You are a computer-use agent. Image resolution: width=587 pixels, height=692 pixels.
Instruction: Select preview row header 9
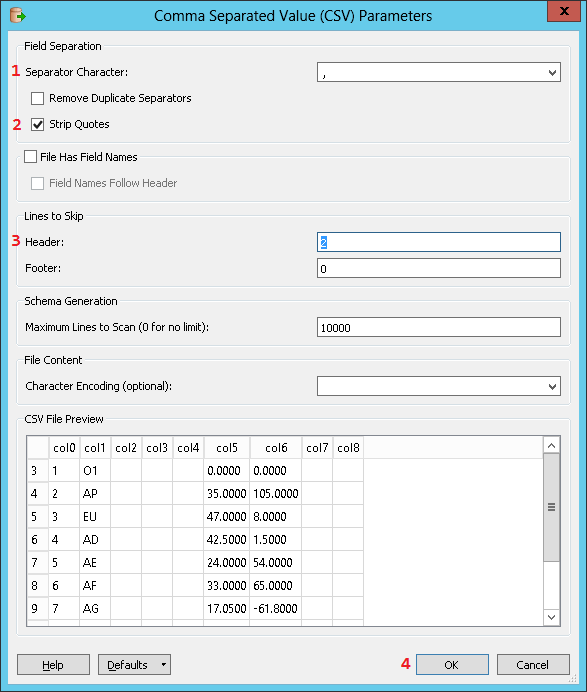tap(38, 609)
